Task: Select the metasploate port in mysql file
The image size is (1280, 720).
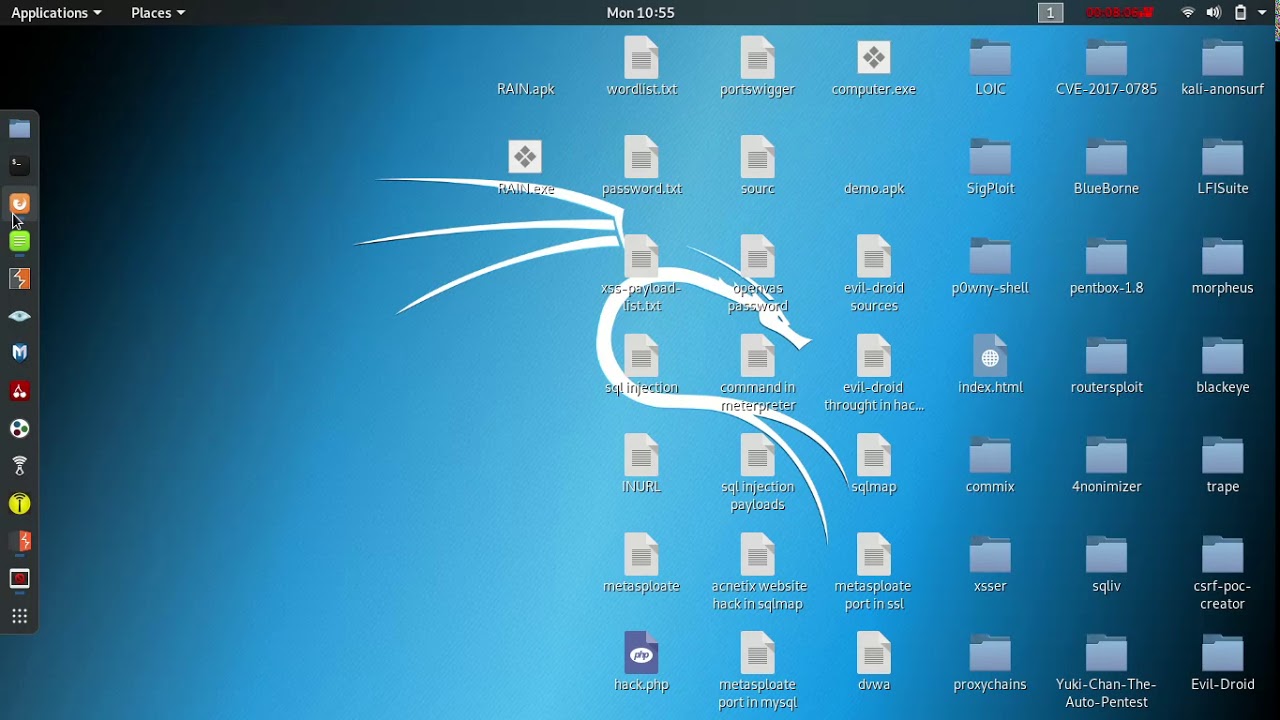Action: [758, 671]
